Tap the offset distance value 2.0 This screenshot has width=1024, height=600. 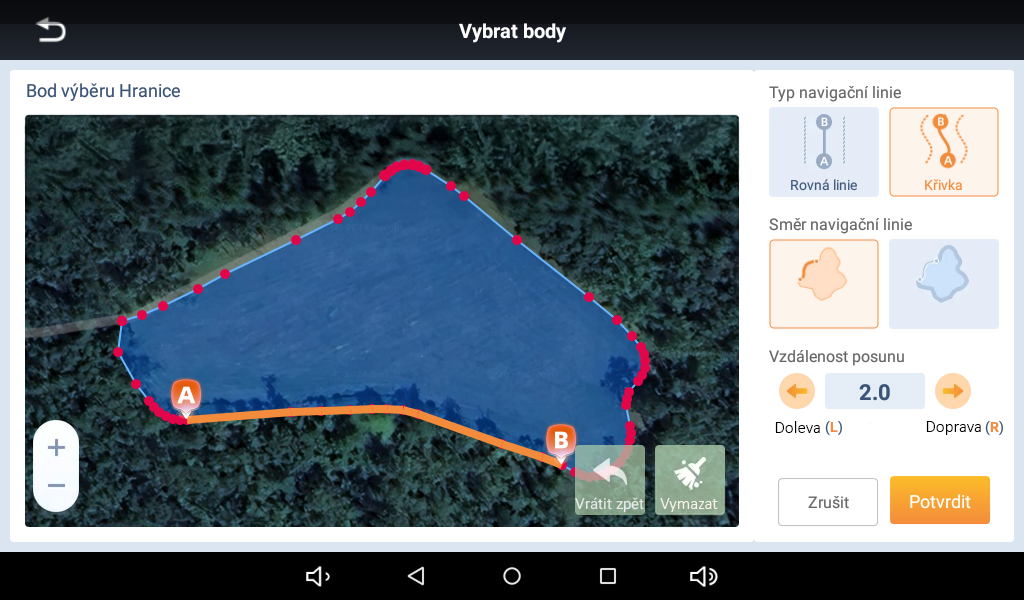point(874,391)
